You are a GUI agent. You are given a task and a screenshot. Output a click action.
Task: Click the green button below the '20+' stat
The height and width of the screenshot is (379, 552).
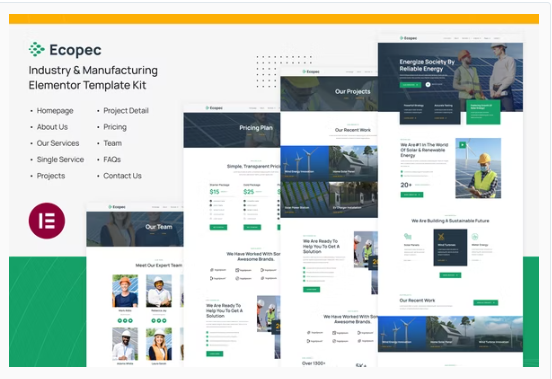point(412,195)
